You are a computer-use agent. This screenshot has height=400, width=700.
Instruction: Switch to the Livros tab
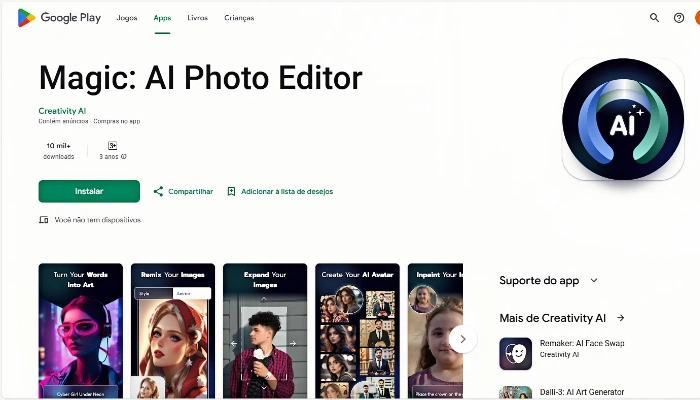(x=198, y=18)
